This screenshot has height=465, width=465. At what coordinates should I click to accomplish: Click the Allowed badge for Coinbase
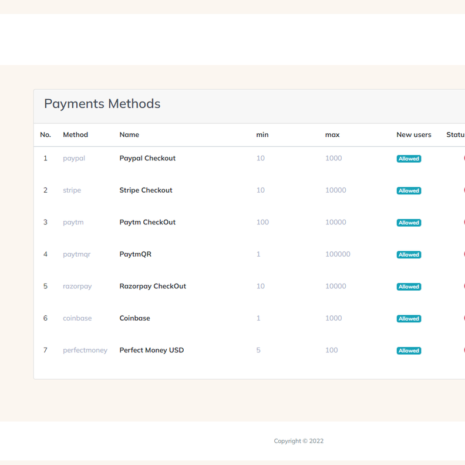tap(409, 319)
